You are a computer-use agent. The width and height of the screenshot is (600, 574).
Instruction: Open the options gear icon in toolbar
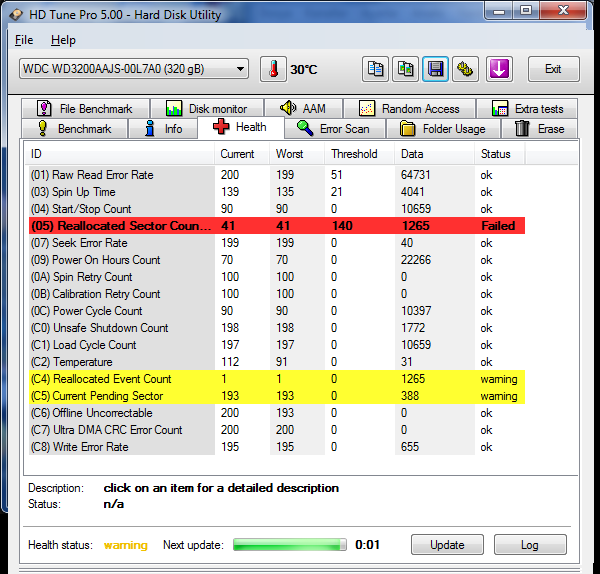click(x=466, y=69)
